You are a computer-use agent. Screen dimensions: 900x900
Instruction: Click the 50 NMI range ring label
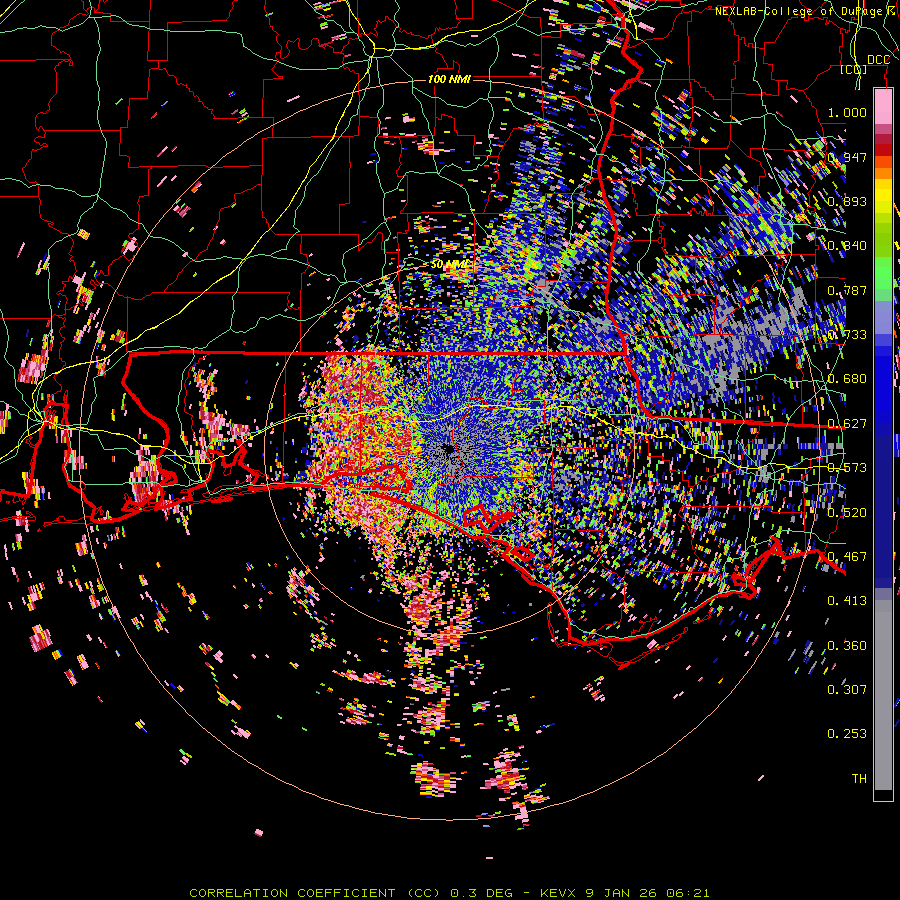tap(449, 265)
